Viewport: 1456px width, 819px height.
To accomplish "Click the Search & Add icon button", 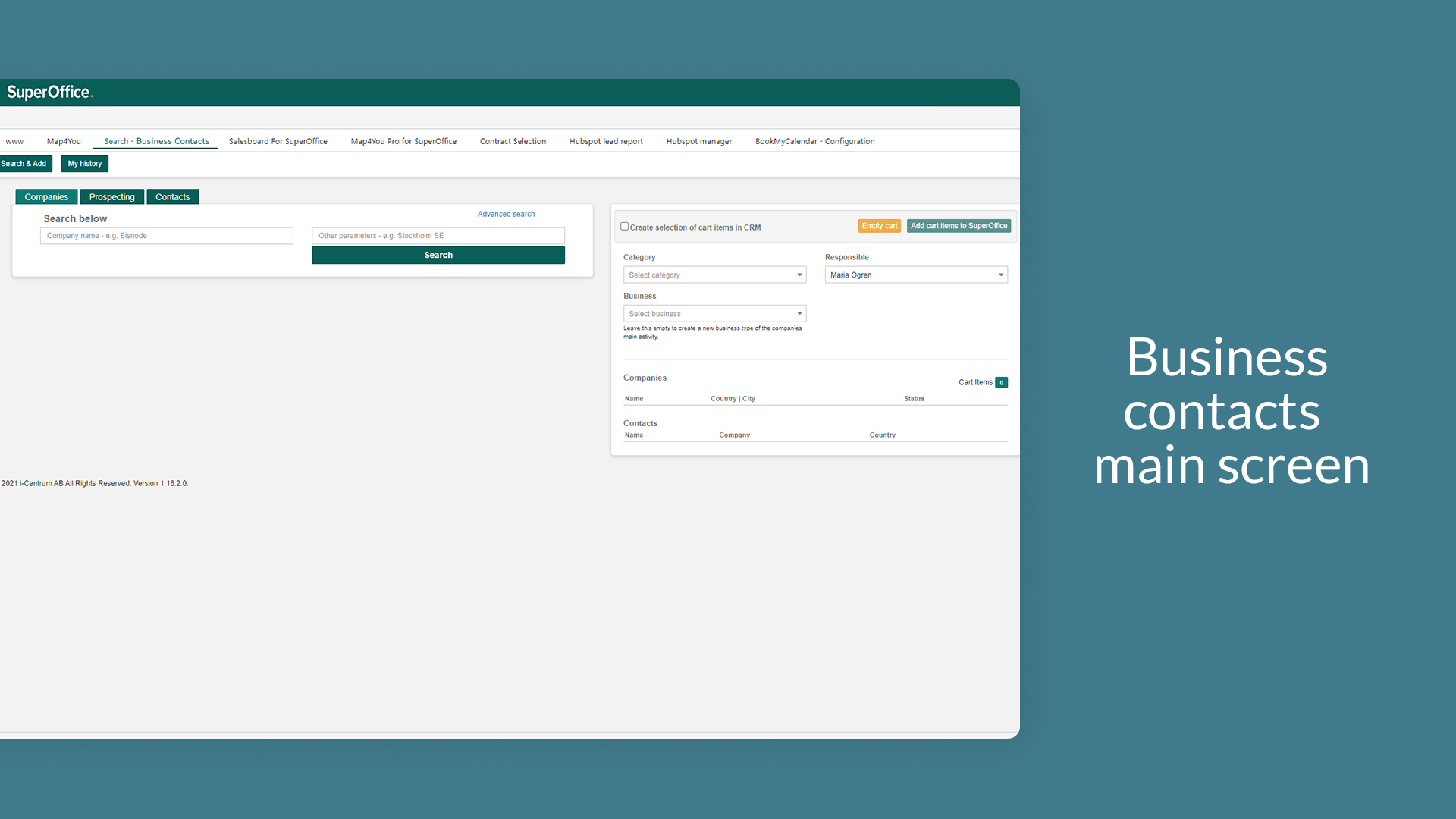I will pyautogui.click(x=25, y=163).
